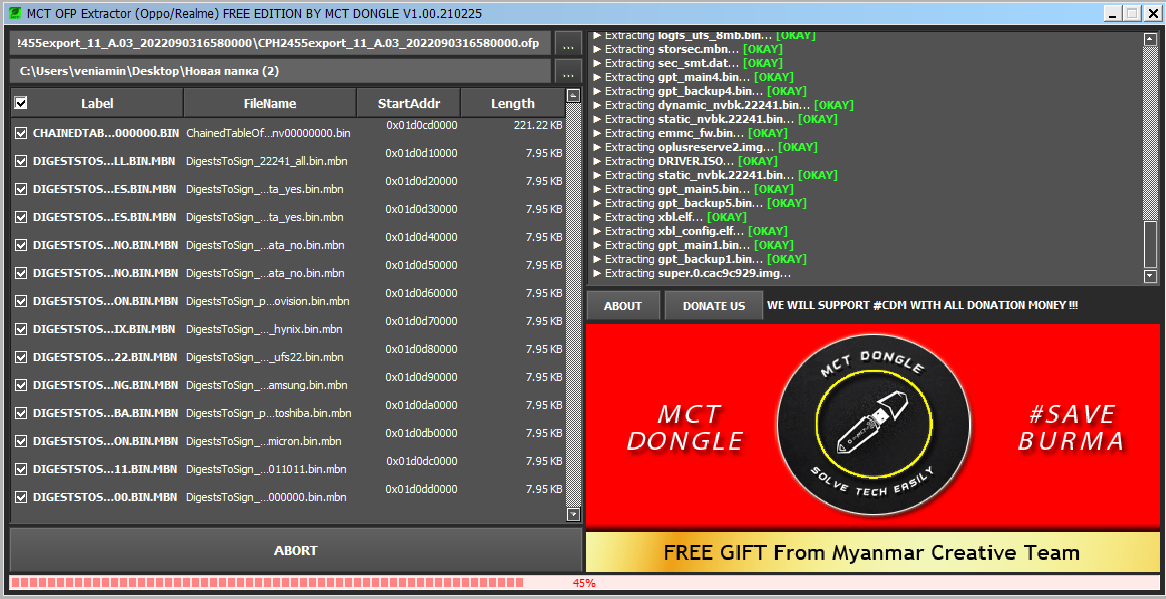Minimize the MCT OFP Extractor window
This screenshot has width=1166, height=599.
point(1113,13)
